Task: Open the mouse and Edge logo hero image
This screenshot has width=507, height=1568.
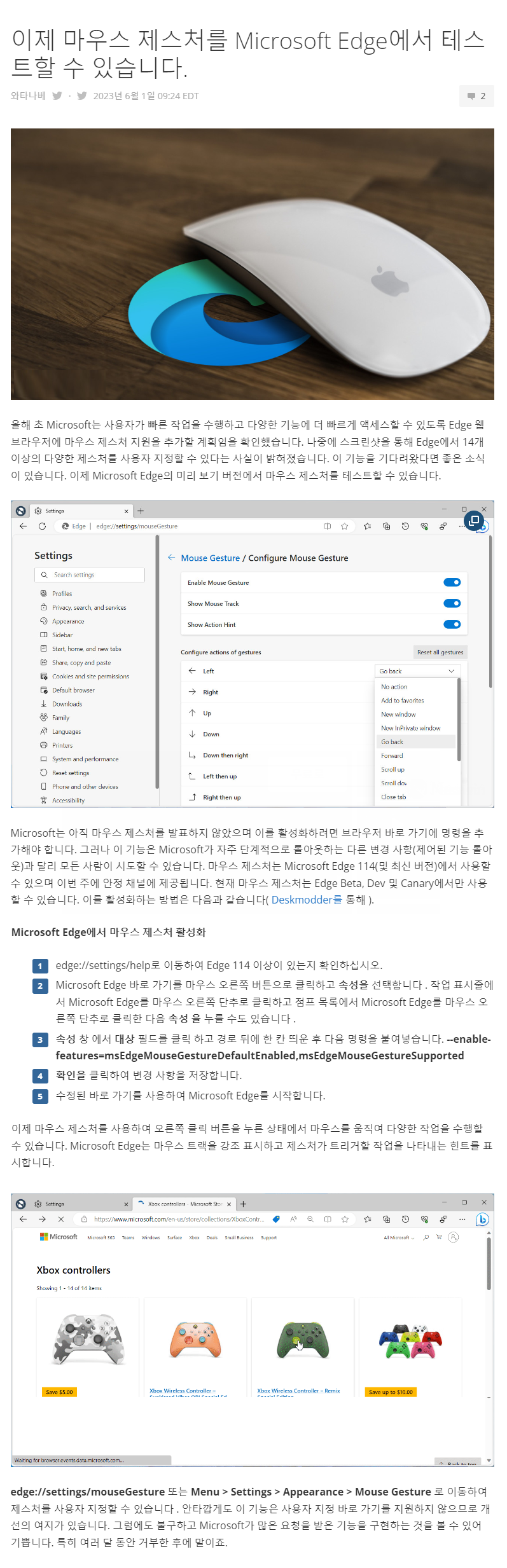Action: (253, 264)
